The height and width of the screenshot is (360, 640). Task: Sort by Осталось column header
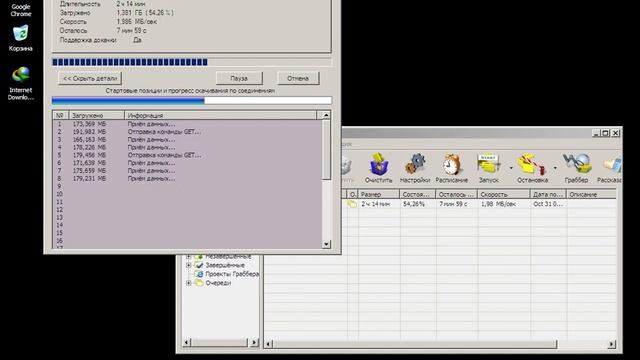coord(456,195)
